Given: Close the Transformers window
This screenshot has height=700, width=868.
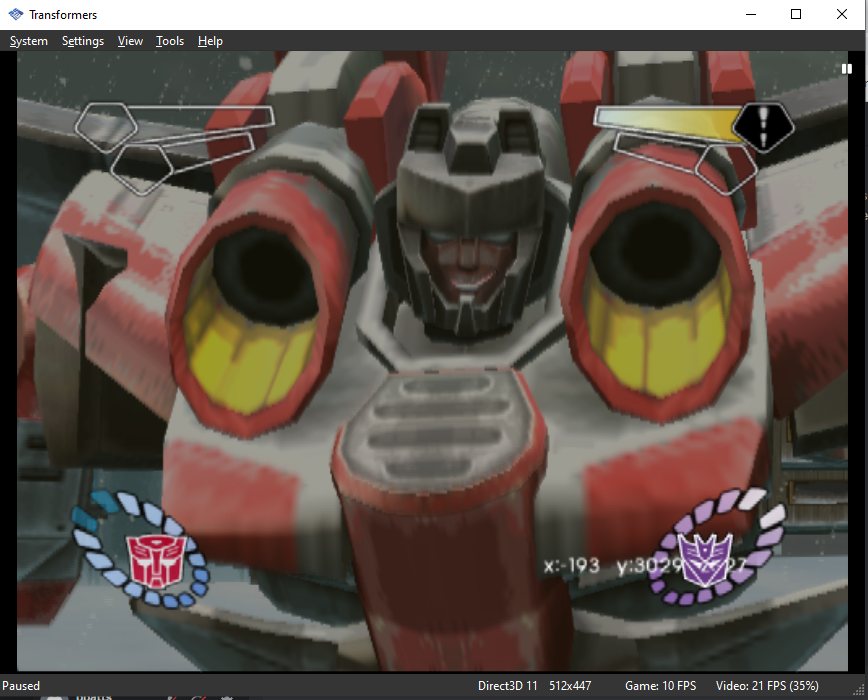Looking at the screenshot, I should (841, 14).
